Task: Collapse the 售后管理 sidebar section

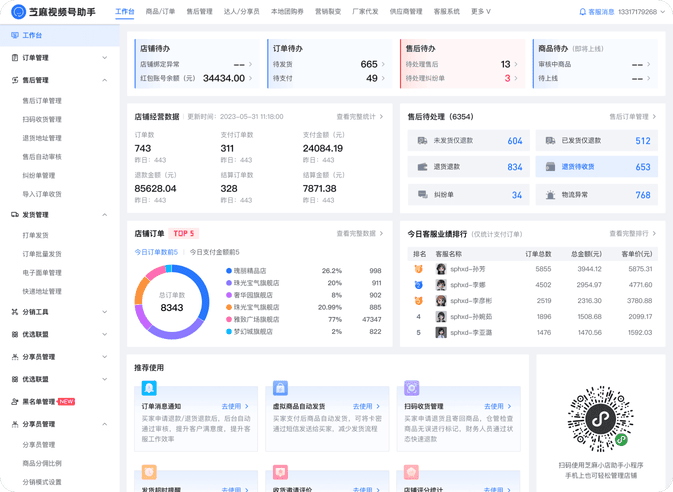Action: pyautogui.click(x=105, y=80)
